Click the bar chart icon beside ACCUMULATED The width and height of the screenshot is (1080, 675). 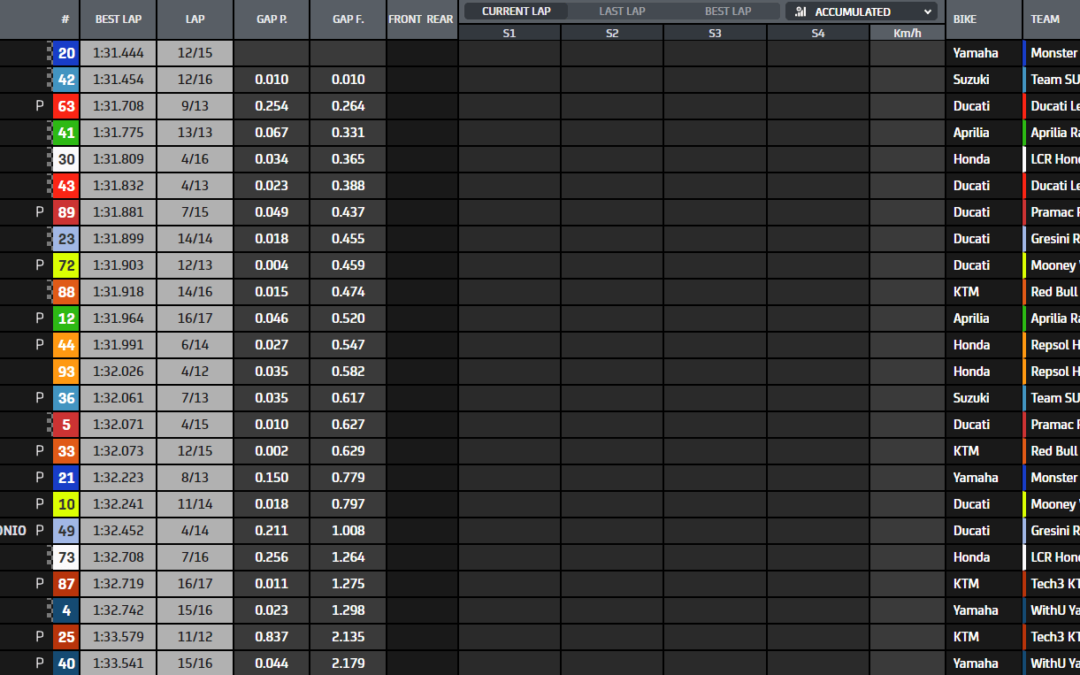pyautogui.click(x=800, y=12)
